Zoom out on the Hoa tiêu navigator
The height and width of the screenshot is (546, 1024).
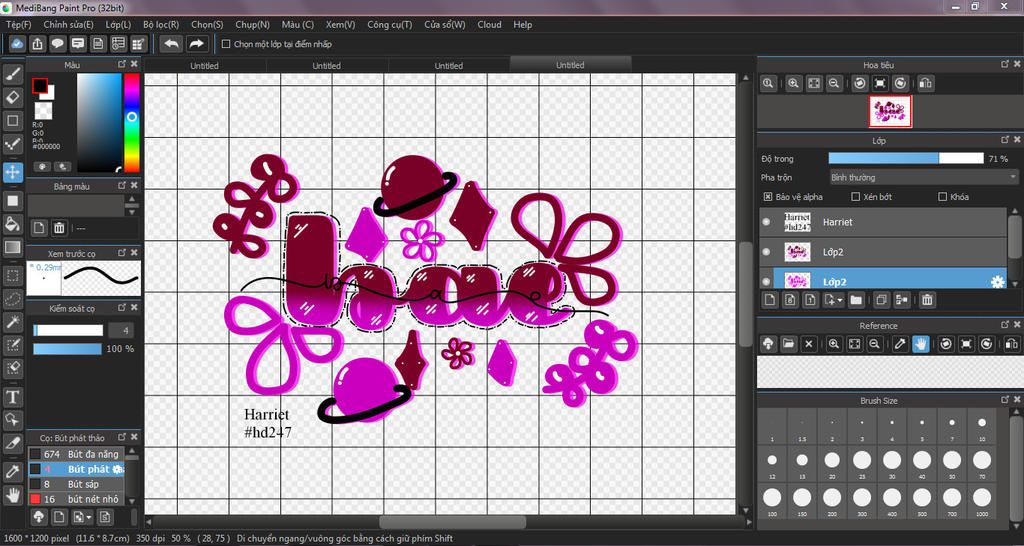(x=833, y=84)
